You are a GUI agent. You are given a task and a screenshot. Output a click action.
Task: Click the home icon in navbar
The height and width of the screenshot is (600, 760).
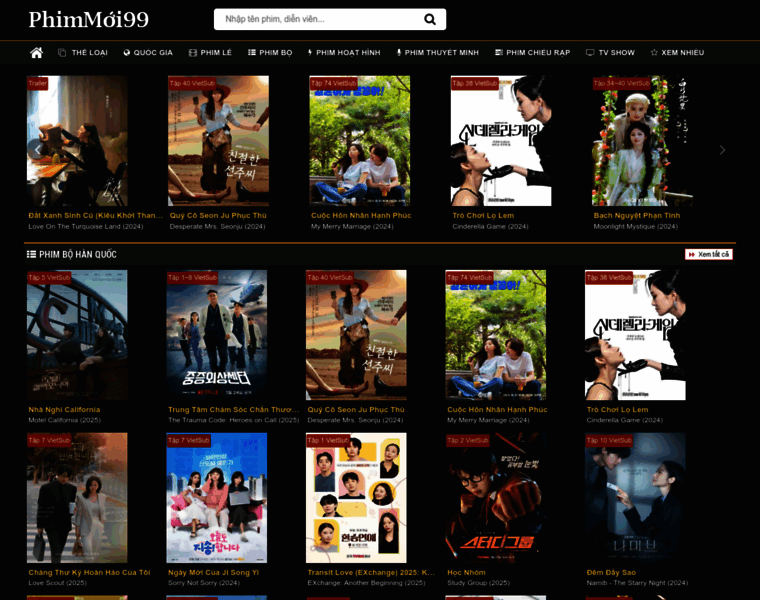pos(36,52)
